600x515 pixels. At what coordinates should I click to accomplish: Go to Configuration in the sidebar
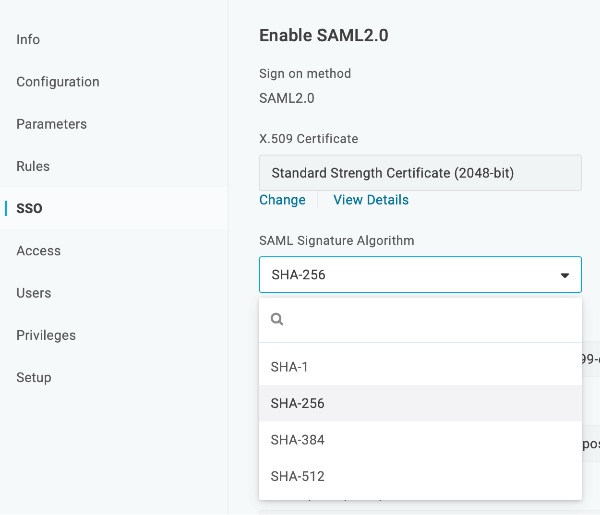pyautogui.click(x=58, y=82)
